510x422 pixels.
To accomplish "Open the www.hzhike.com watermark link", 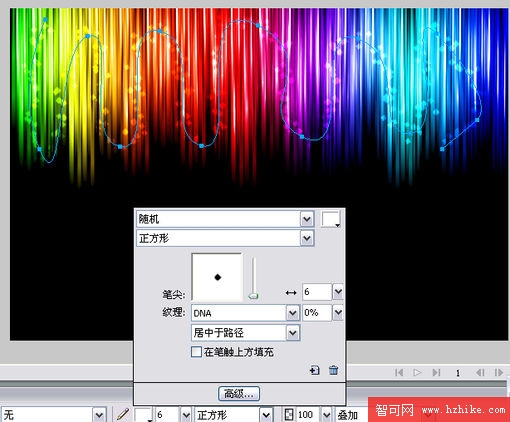I will [x=464, y=410].
